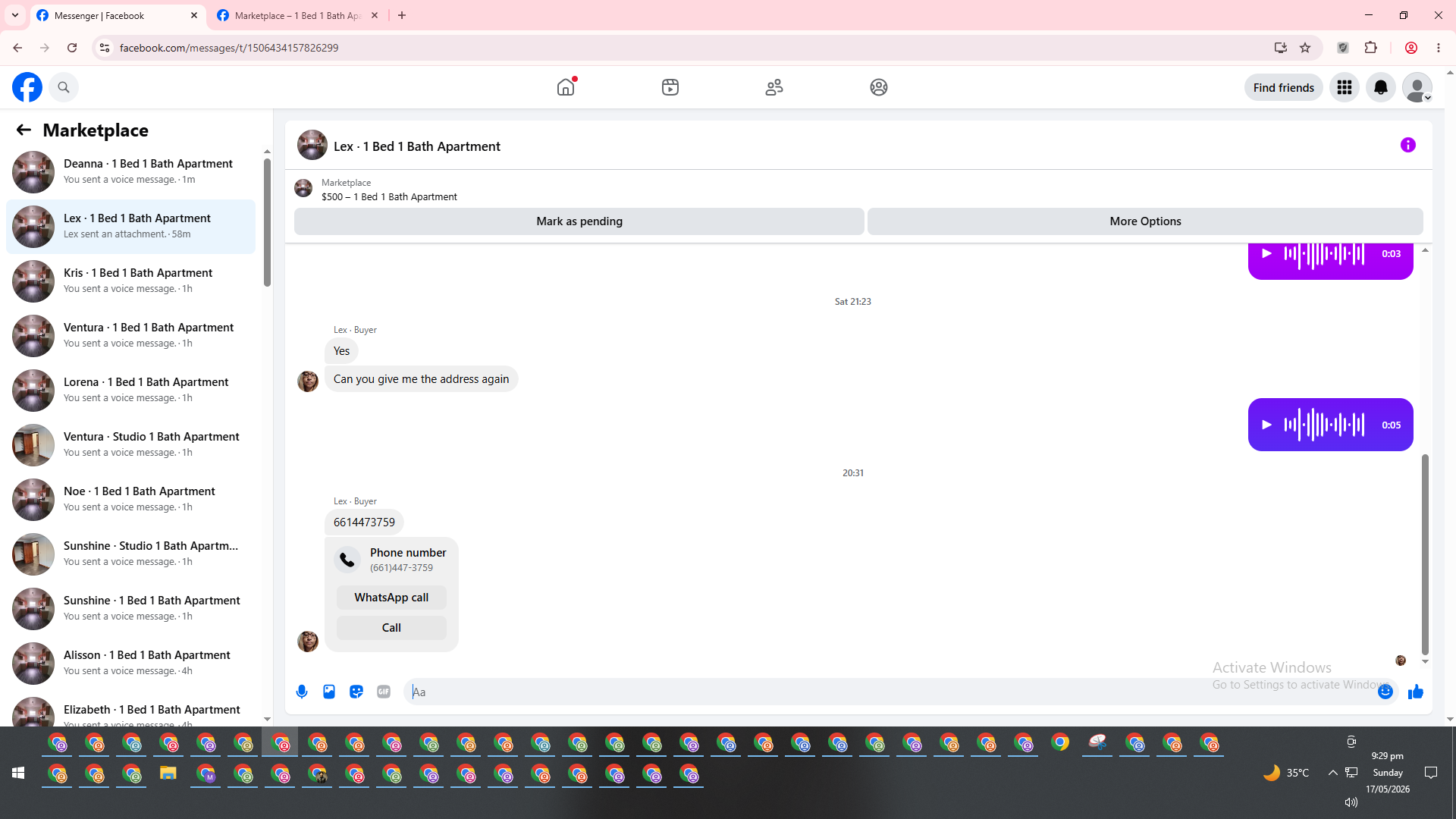
Task: Choose a GIF icon
Action: pos(384,692)
